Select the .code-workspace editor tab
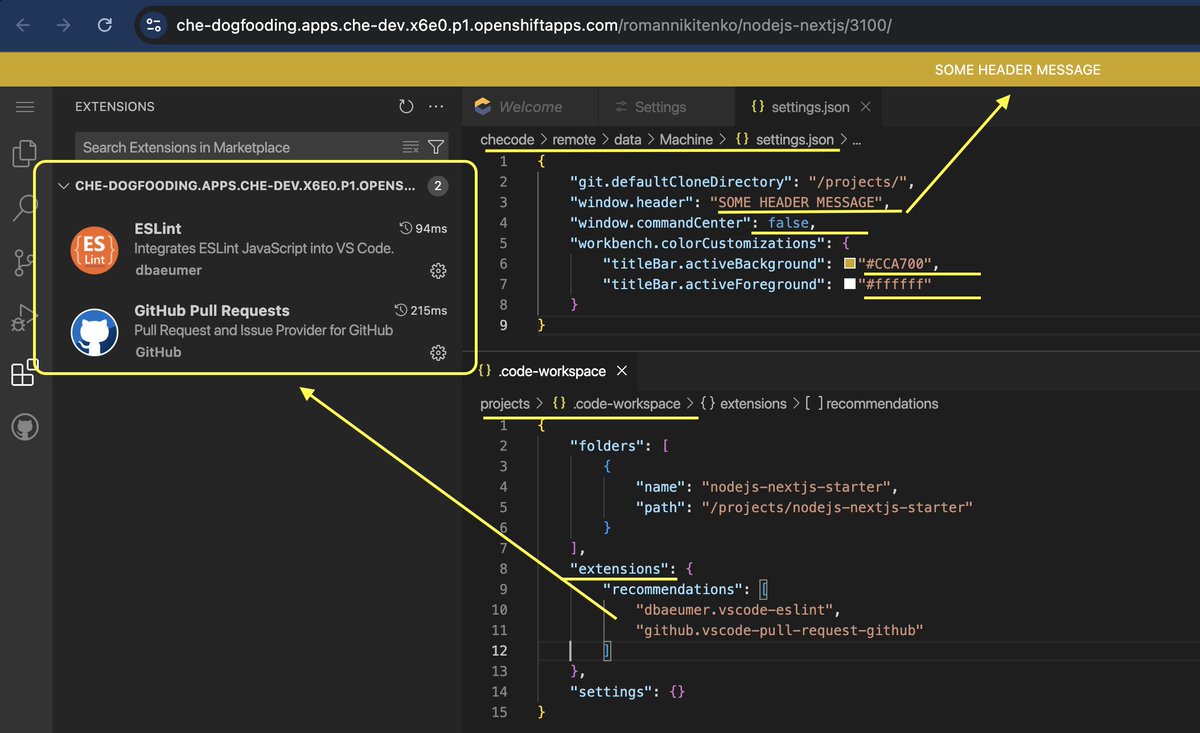1200x733 pixels. (x=554, y=371)
